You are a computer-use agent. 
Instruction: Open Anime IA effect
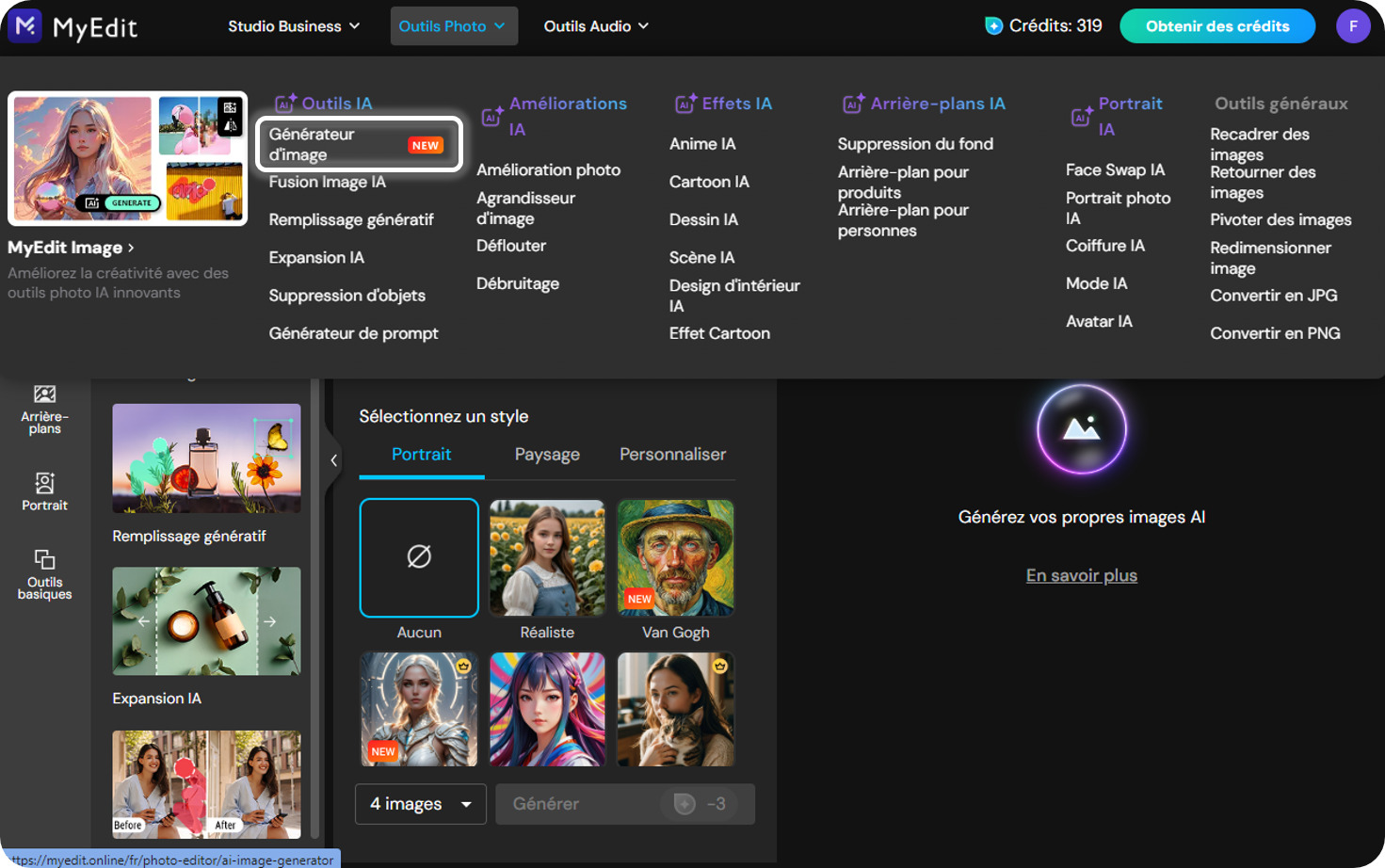tap(702, 144)
